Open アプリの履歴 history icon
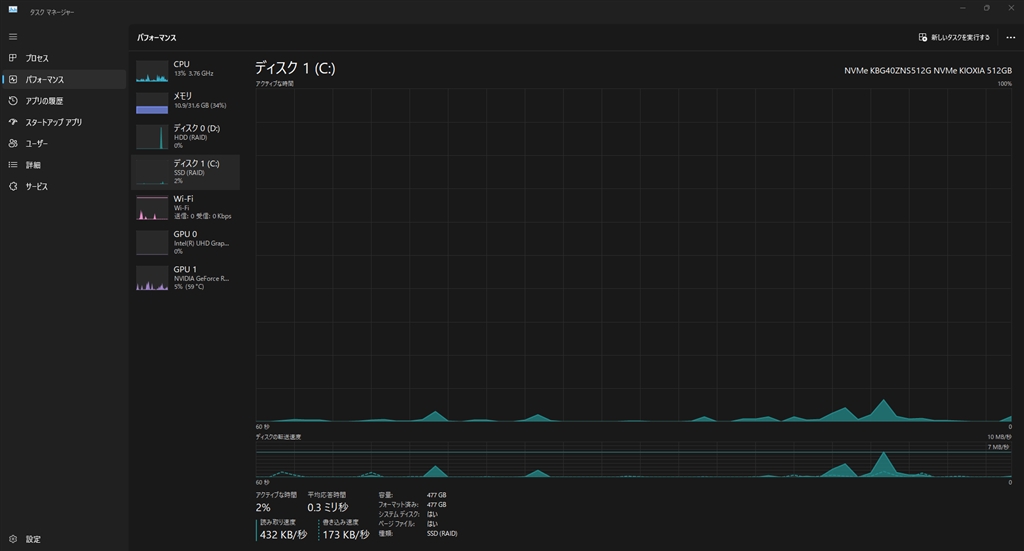The width and height of the screenshot is (1024, 551). [x=13, y=101]
